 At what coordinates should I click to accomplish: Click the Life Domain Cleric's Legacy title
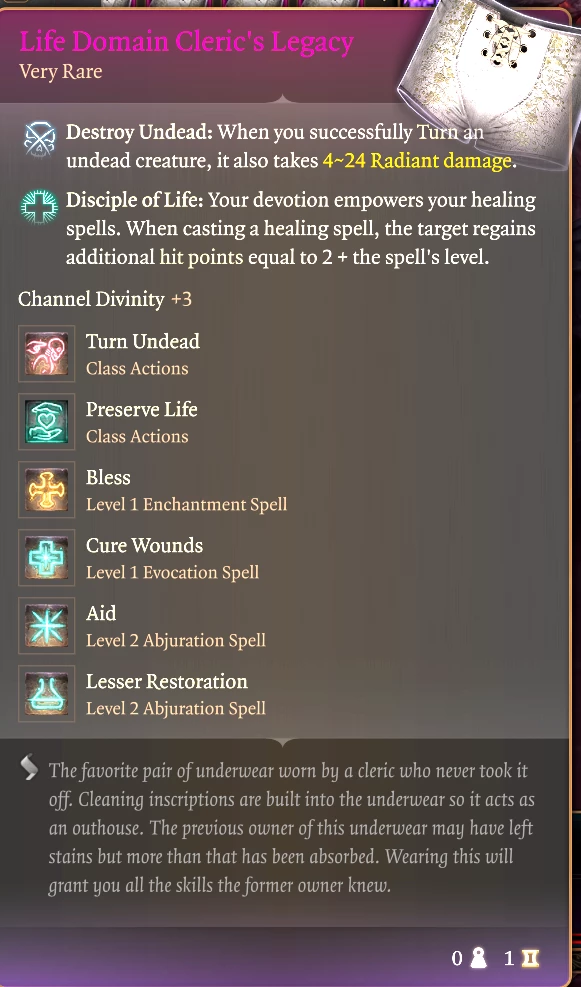(186, 42)
